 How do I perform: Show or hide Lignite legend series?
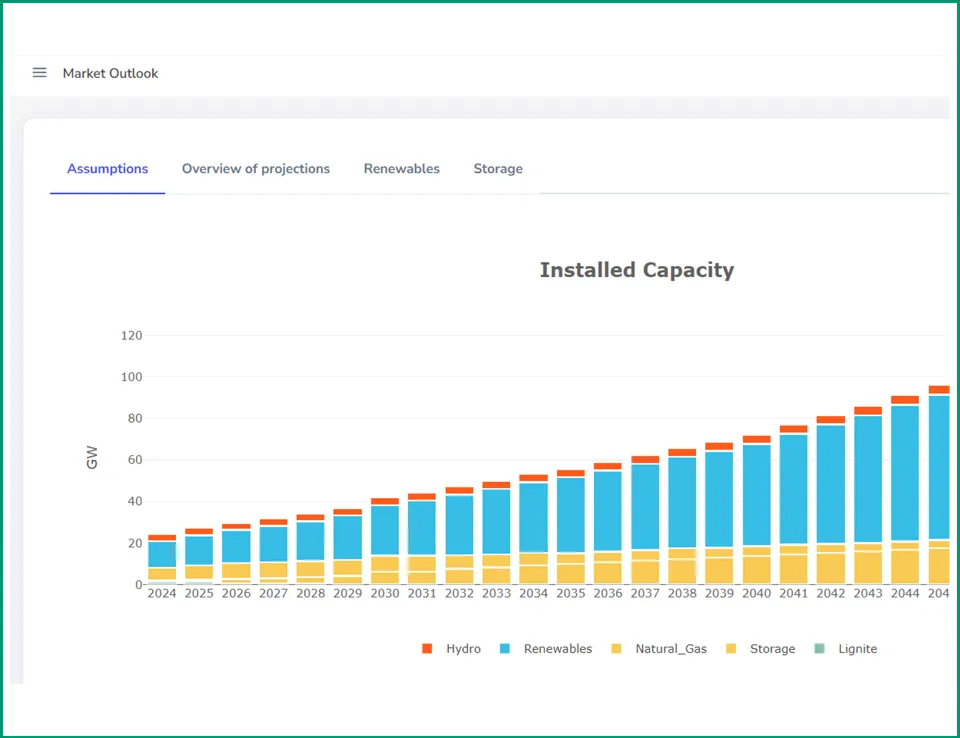pyautogui.click(x=846, y=649)
